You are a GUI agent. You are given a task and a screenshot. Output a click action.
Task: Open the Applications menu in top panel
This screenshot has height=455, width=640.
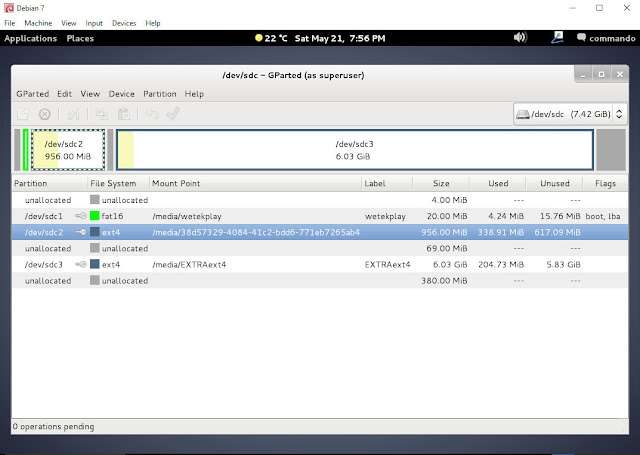click(x=31, y=38)
